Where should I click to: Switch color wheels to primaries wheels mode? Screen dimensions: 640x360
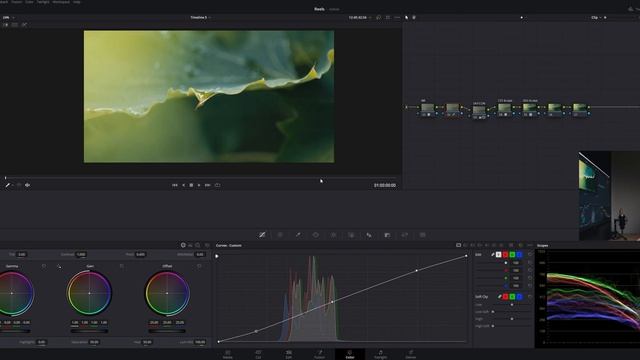pyautogui.click(x=183, y=245)
